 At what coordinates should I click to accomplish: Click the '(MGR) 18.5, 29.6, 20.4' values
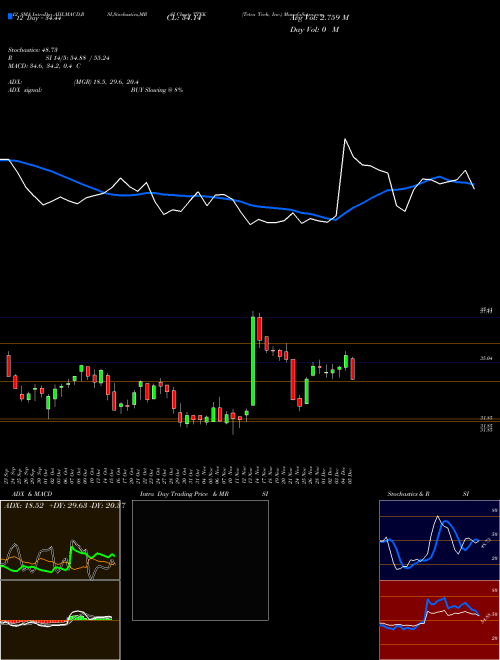pyautogui.click(x=106, y=82)
